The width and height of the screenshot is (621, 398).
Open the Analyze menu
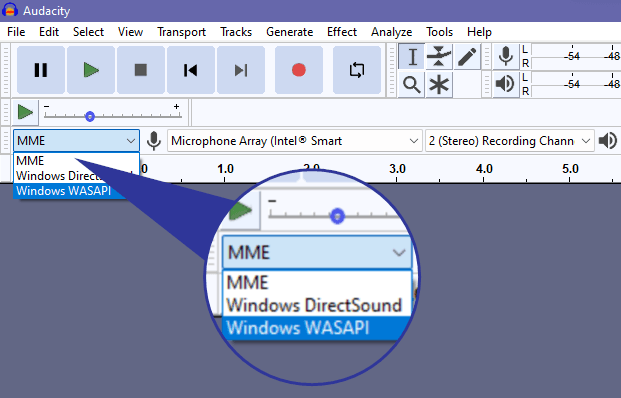(x=391, y=32)
